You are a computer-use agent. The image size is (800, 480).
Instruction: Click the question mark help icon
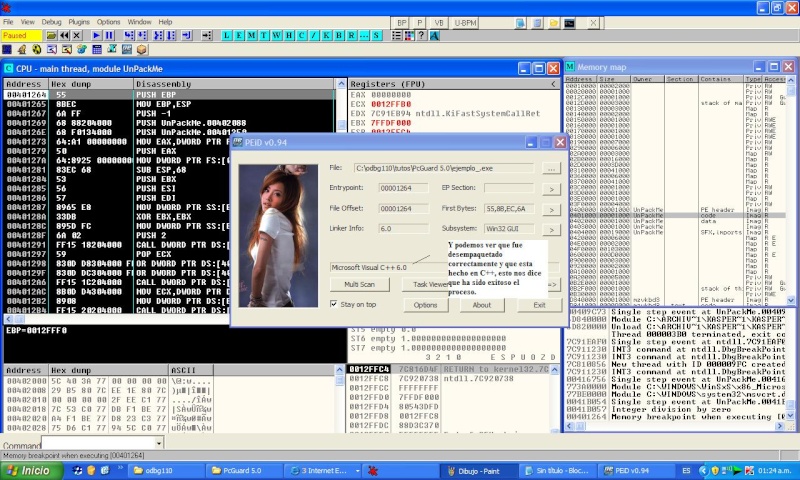[421, 35]
